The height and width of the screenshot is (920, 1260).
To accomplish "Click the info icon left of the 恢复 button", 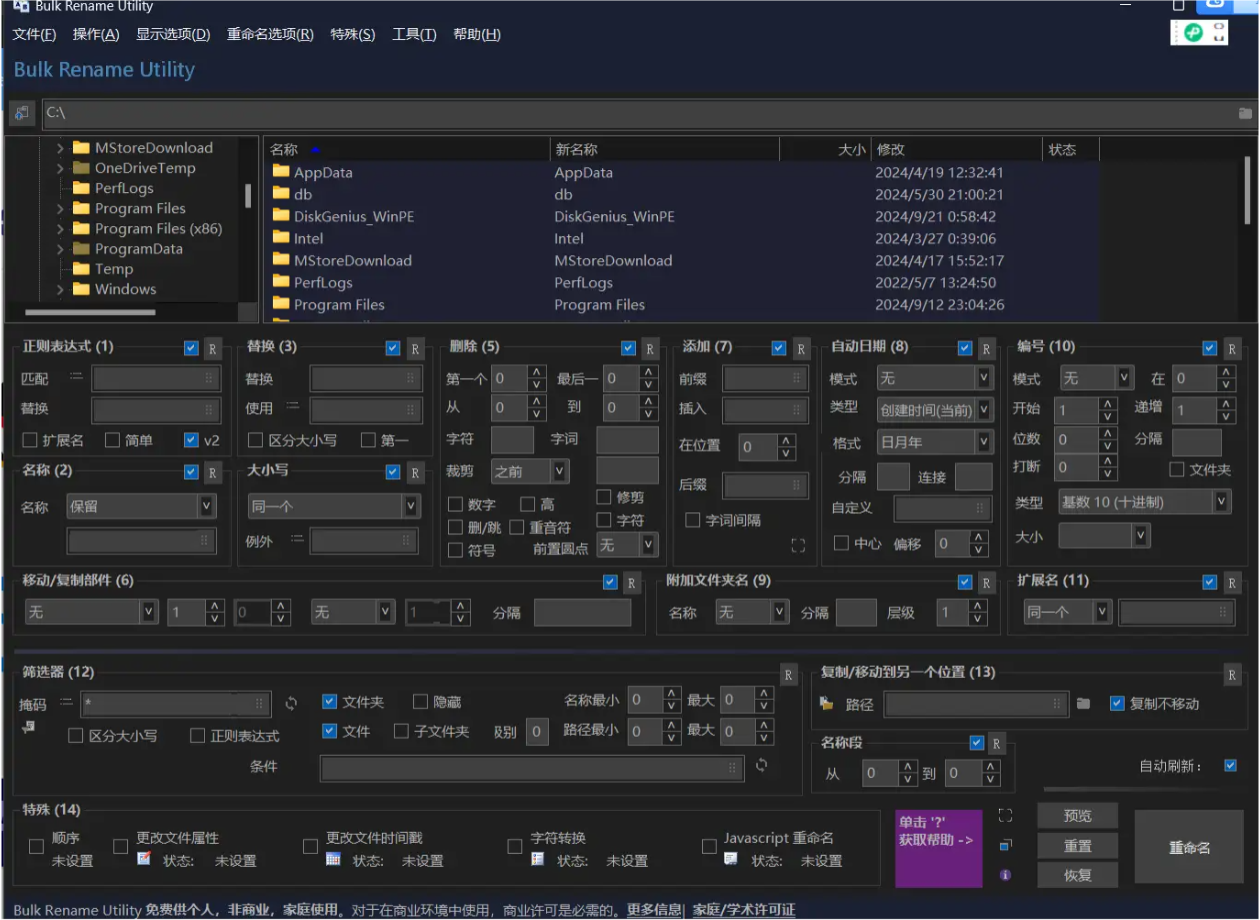I will click(1006, 875).
